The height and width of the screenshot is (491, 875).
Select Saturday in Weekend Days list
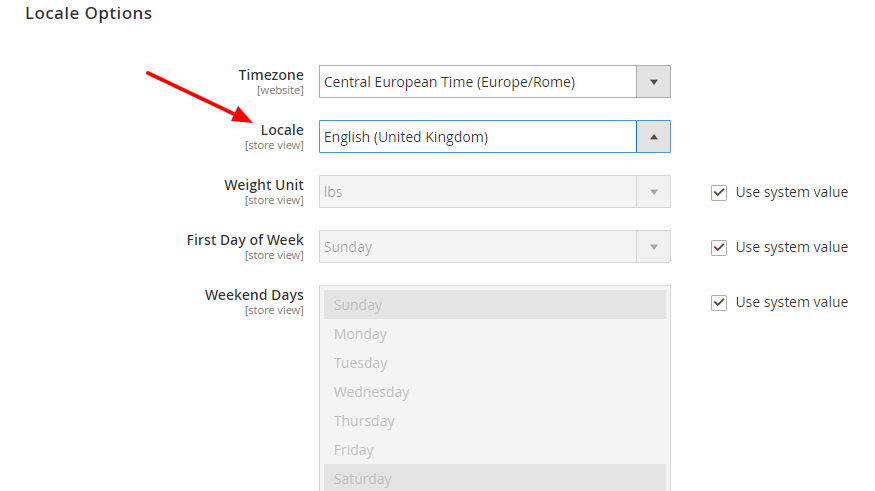[x=495, y=478]
